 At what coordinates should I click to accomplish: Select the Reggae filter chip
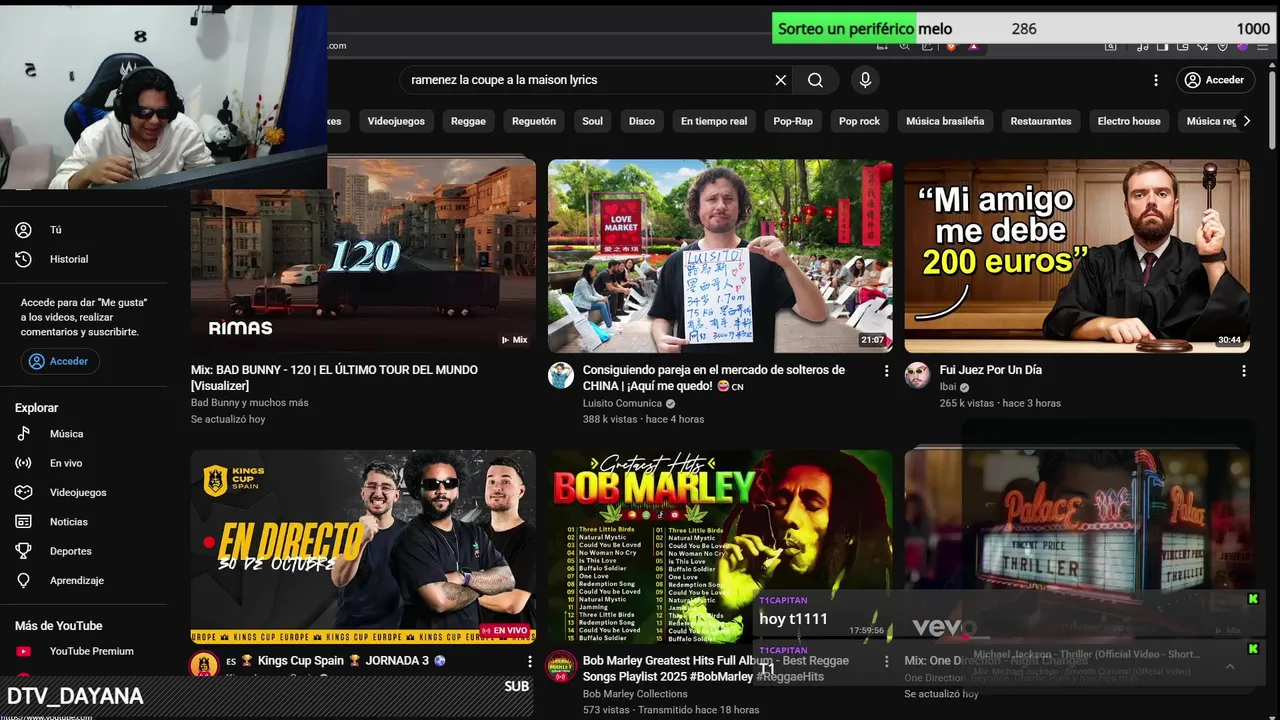(x=468, y=121)
